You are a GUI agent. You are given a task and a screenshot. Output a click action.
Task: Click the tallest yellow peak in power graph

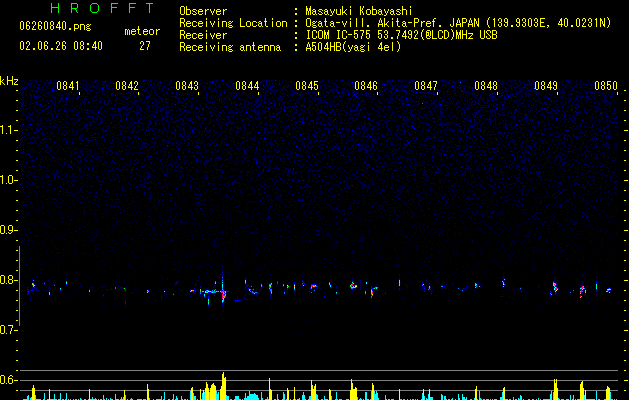[x=223, y=386]
